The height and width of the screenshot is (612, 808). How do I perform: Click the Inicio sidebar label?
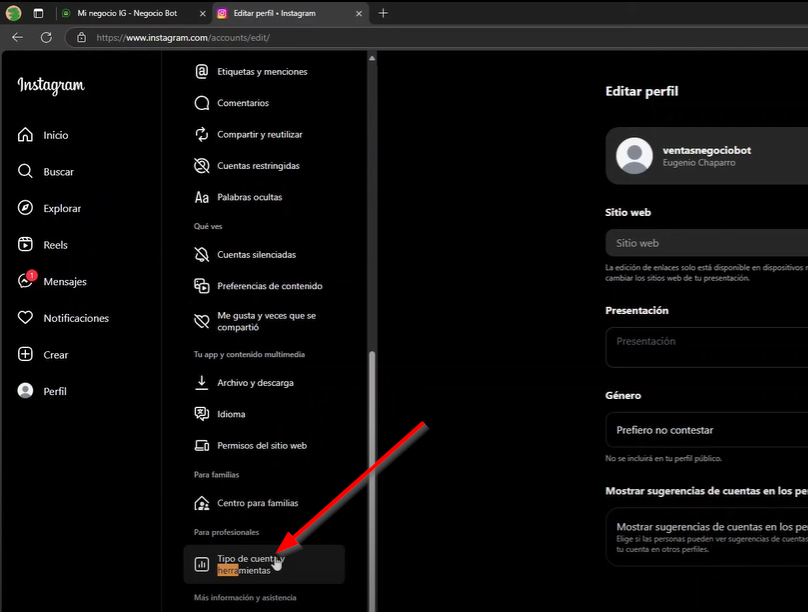(x=56, y=135)
